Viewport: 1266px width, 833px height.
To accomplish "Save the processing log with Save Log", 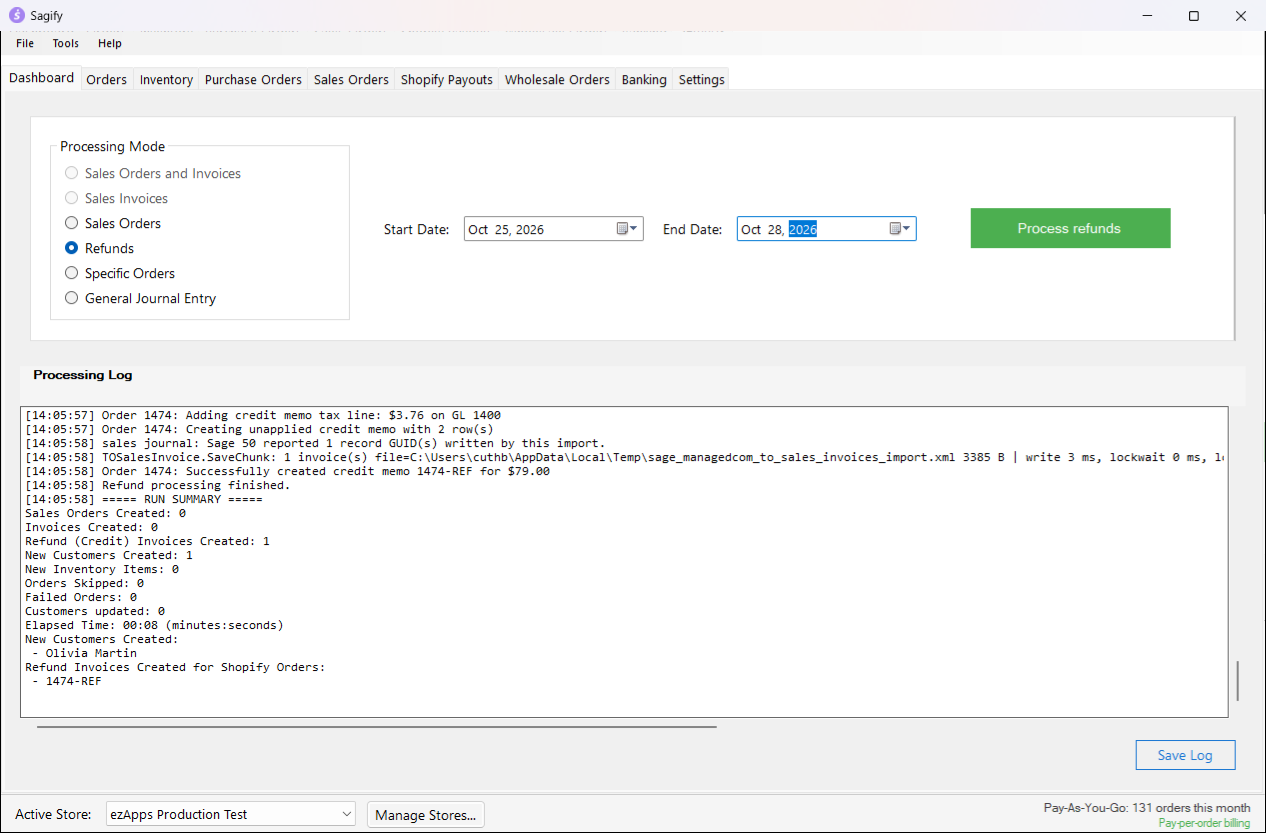I will [x=1185, y=755].
